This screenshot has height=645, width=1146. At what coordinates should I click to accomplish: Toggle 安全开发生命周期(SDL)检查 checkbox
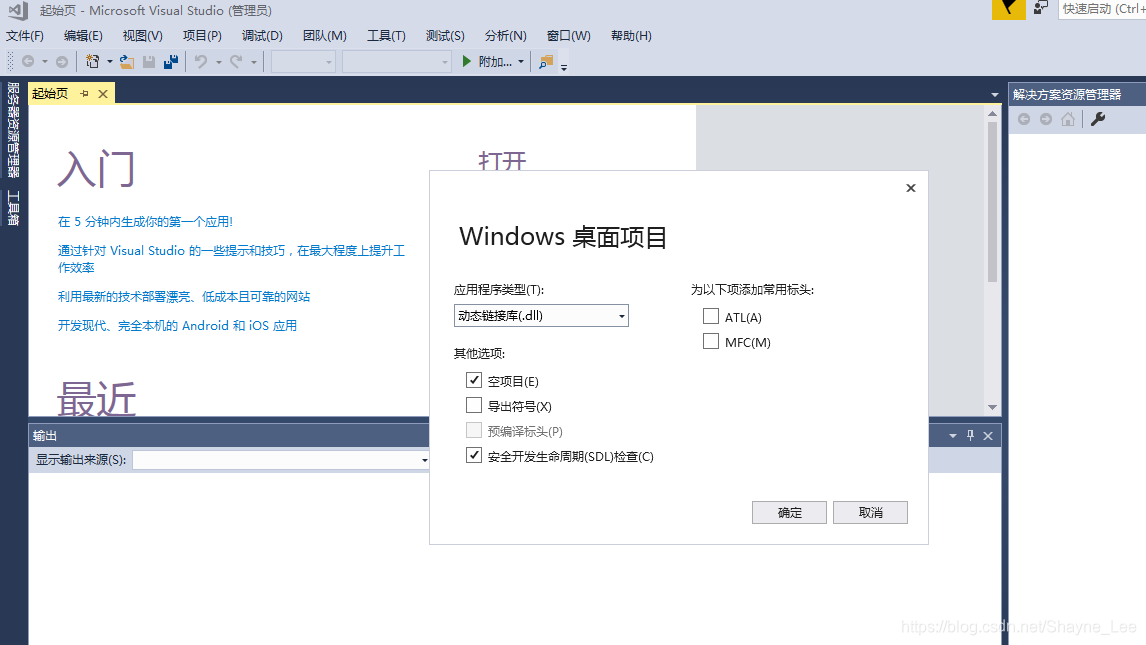[474, 455]
